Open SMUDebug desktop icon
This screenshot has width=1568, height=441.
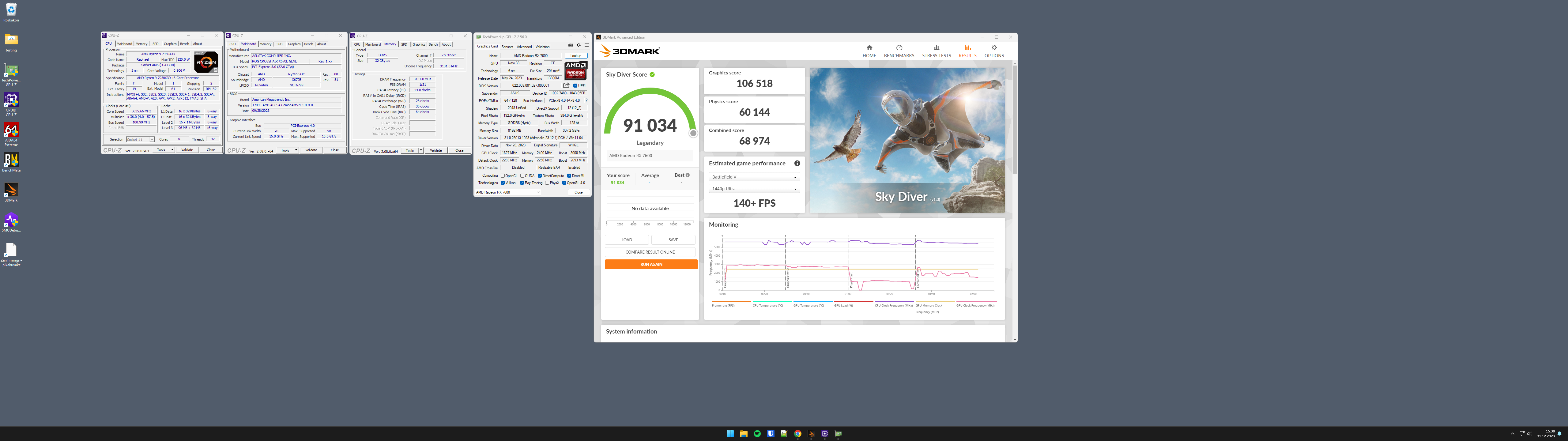pyautogui.click(x=11, y=222)
